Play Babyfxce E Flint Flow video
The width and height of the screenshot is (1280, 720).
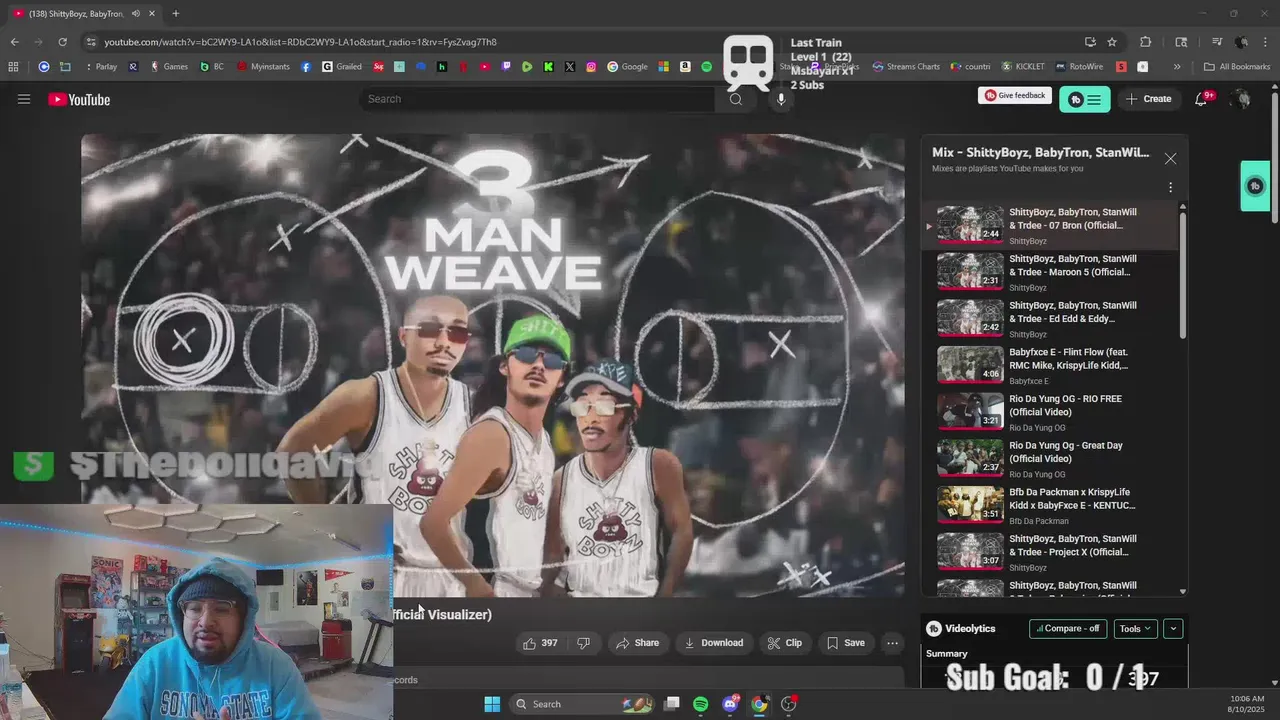tap(1050, 366)
